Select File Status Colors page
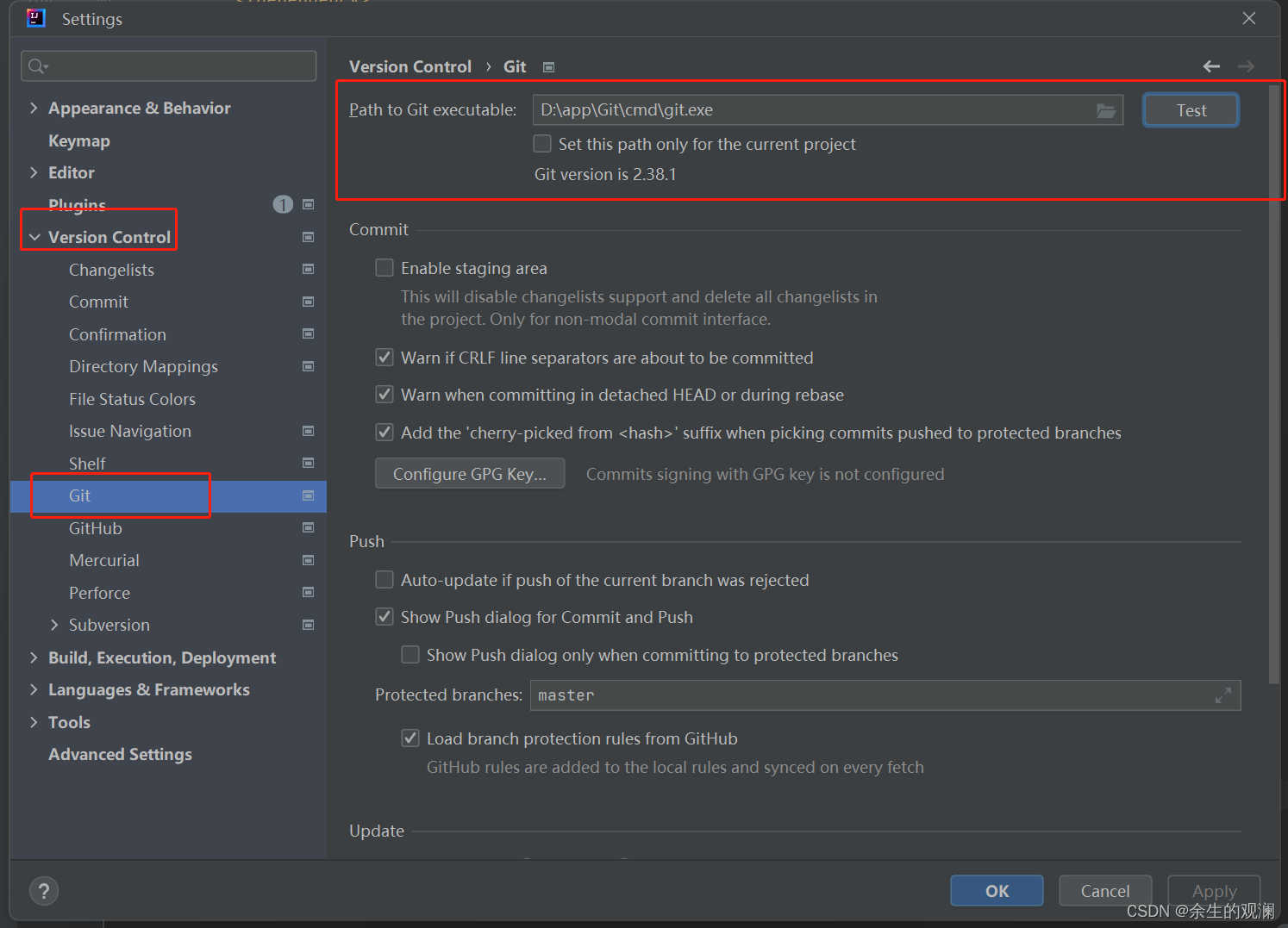The image size is (1288, 928). pyautogui.click(x=132, y=399)
